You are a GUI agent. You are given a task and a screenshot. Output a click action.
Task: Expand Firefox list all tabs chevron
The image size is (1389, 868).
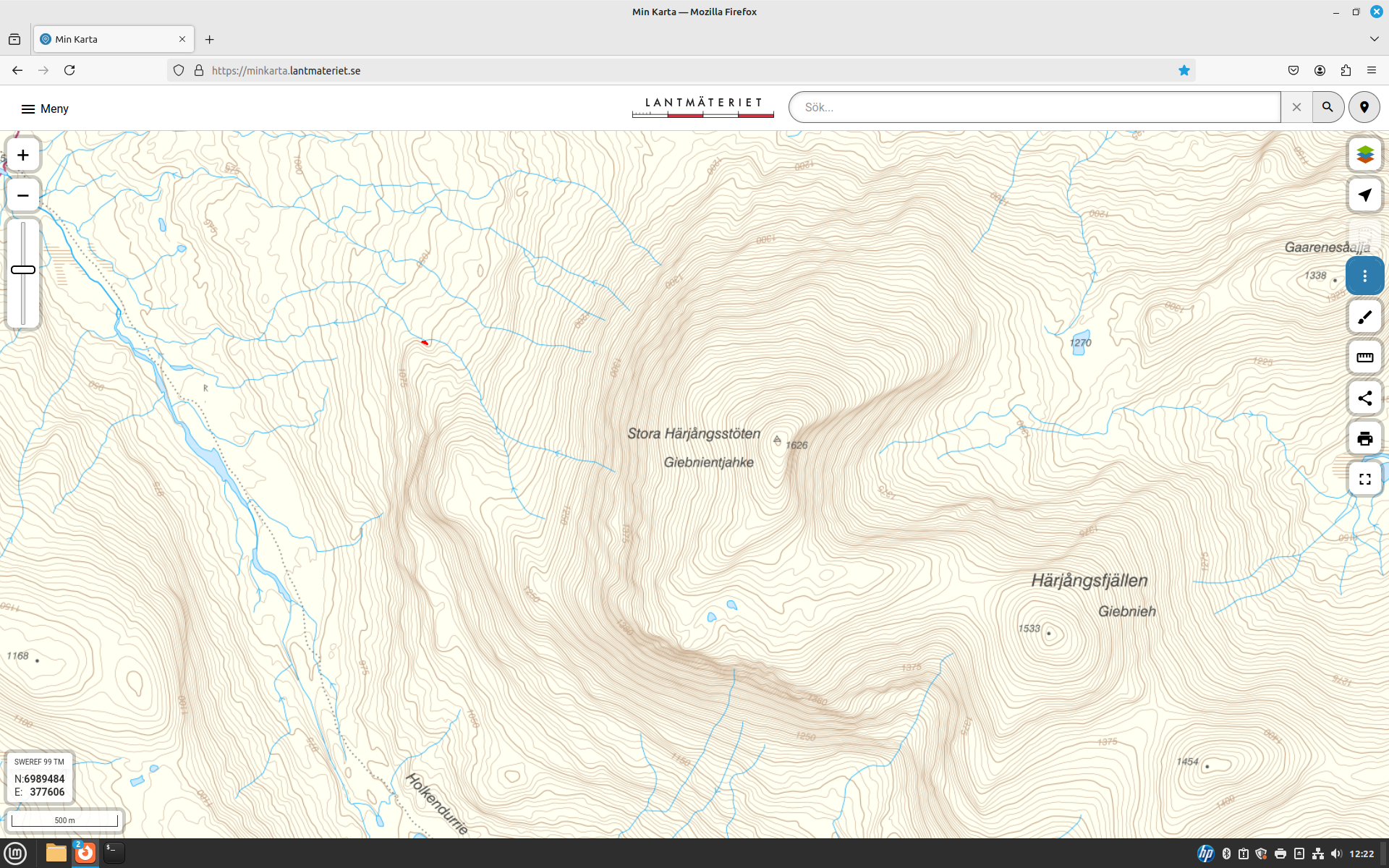1374,39
